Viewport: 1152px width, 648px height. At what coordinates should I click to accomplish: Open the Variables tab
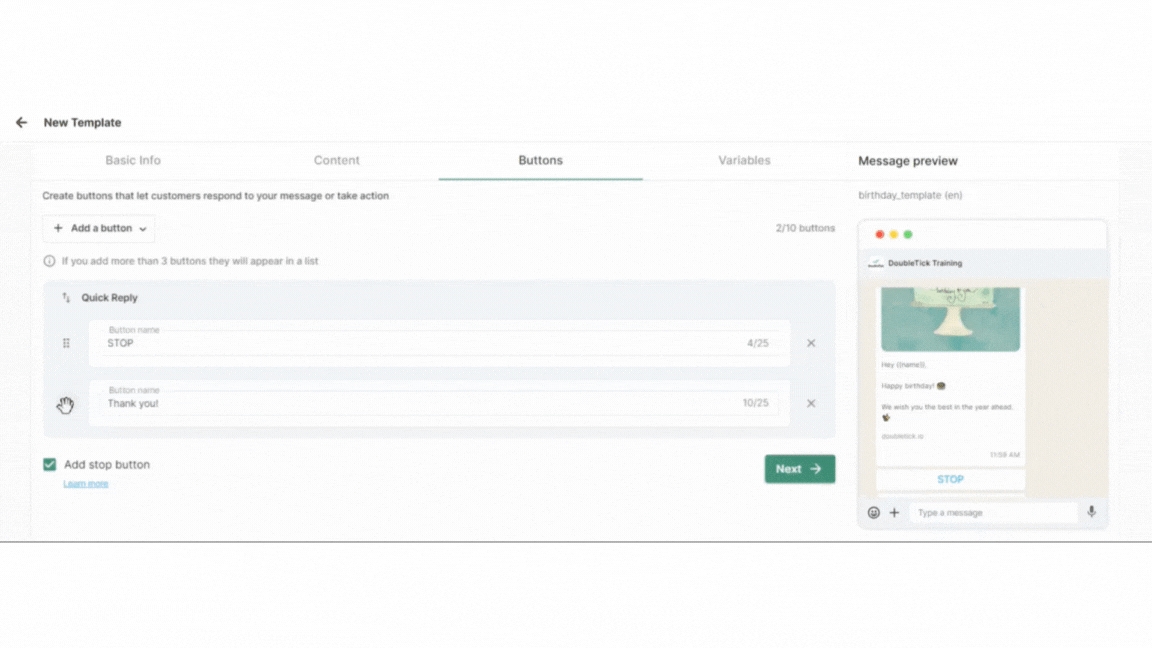(744, 160)
